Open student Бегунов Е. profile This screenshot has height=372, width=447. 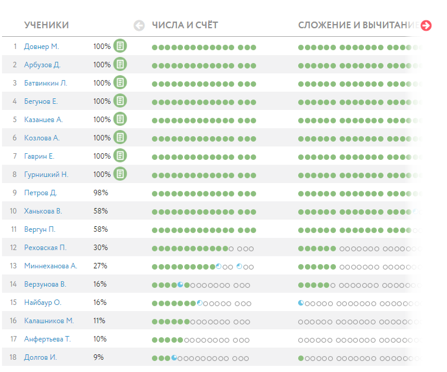click(41, 101)
